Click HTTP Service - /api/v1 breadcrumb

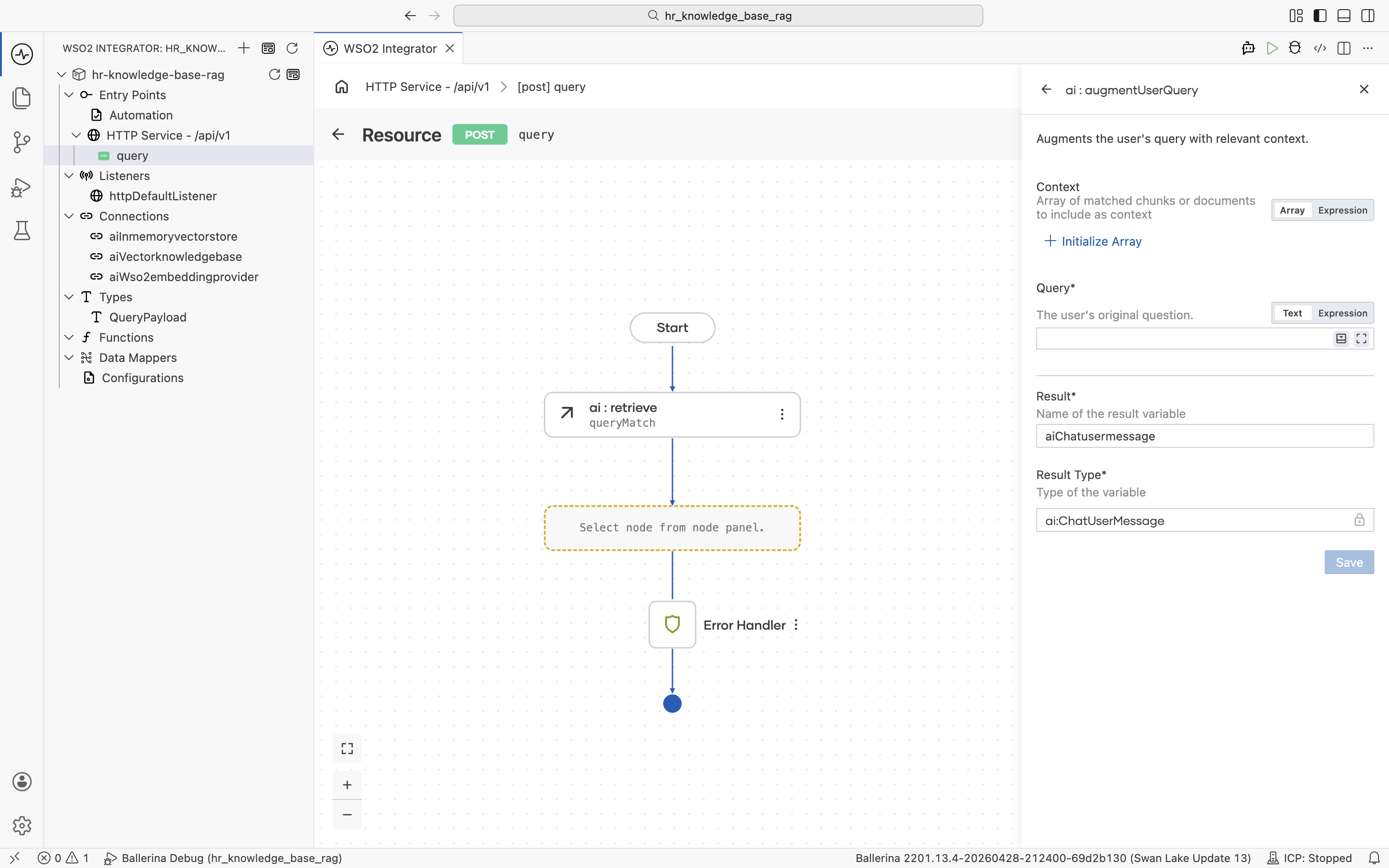(x=427, y=87)
